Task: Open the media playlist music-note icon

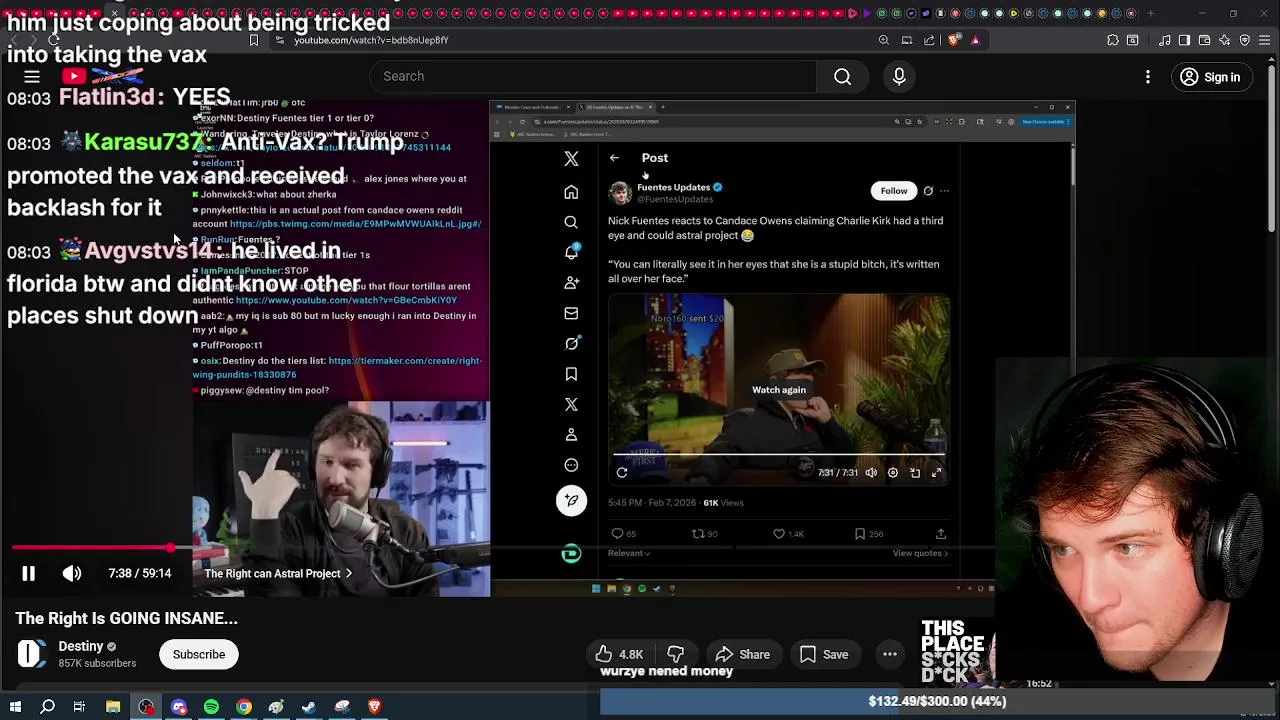Action: coord(1165,40)
